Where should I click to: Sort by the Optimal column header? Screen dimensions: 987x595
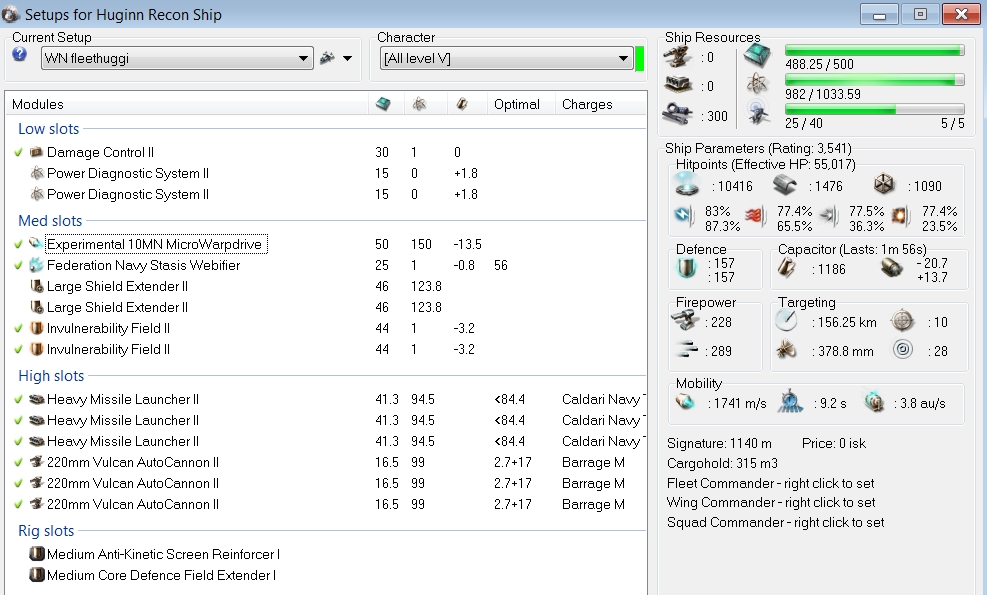(517, 105)
